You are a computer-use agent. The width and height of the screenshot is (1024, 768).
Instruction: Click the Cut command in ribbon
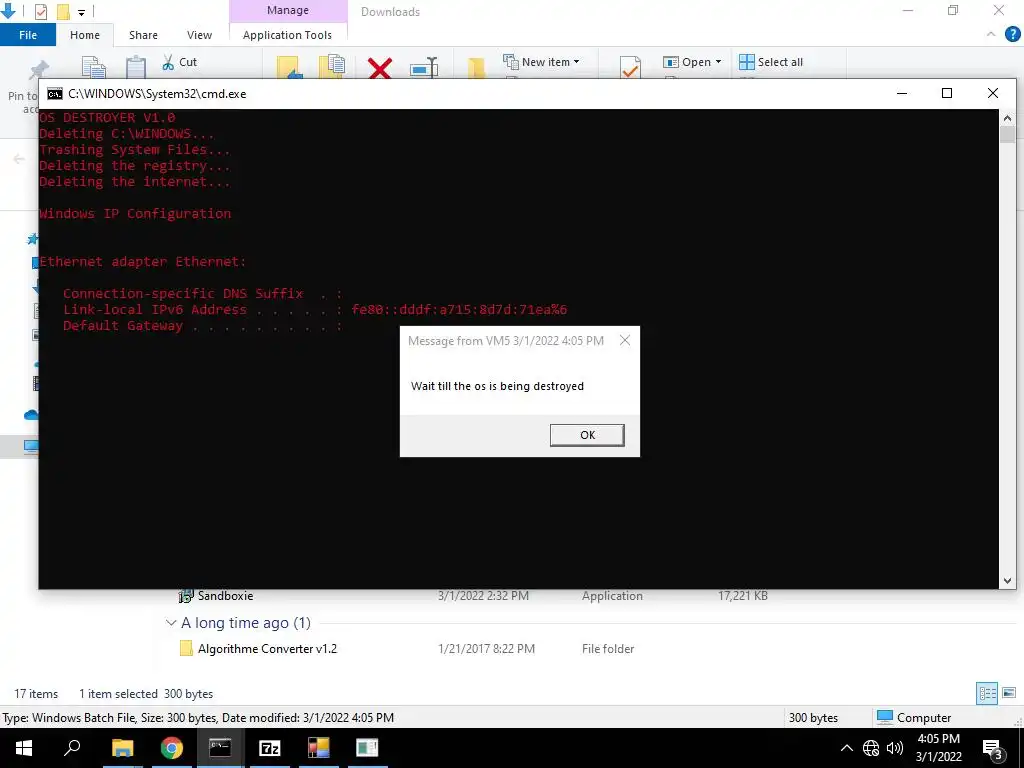coord(180,62)
